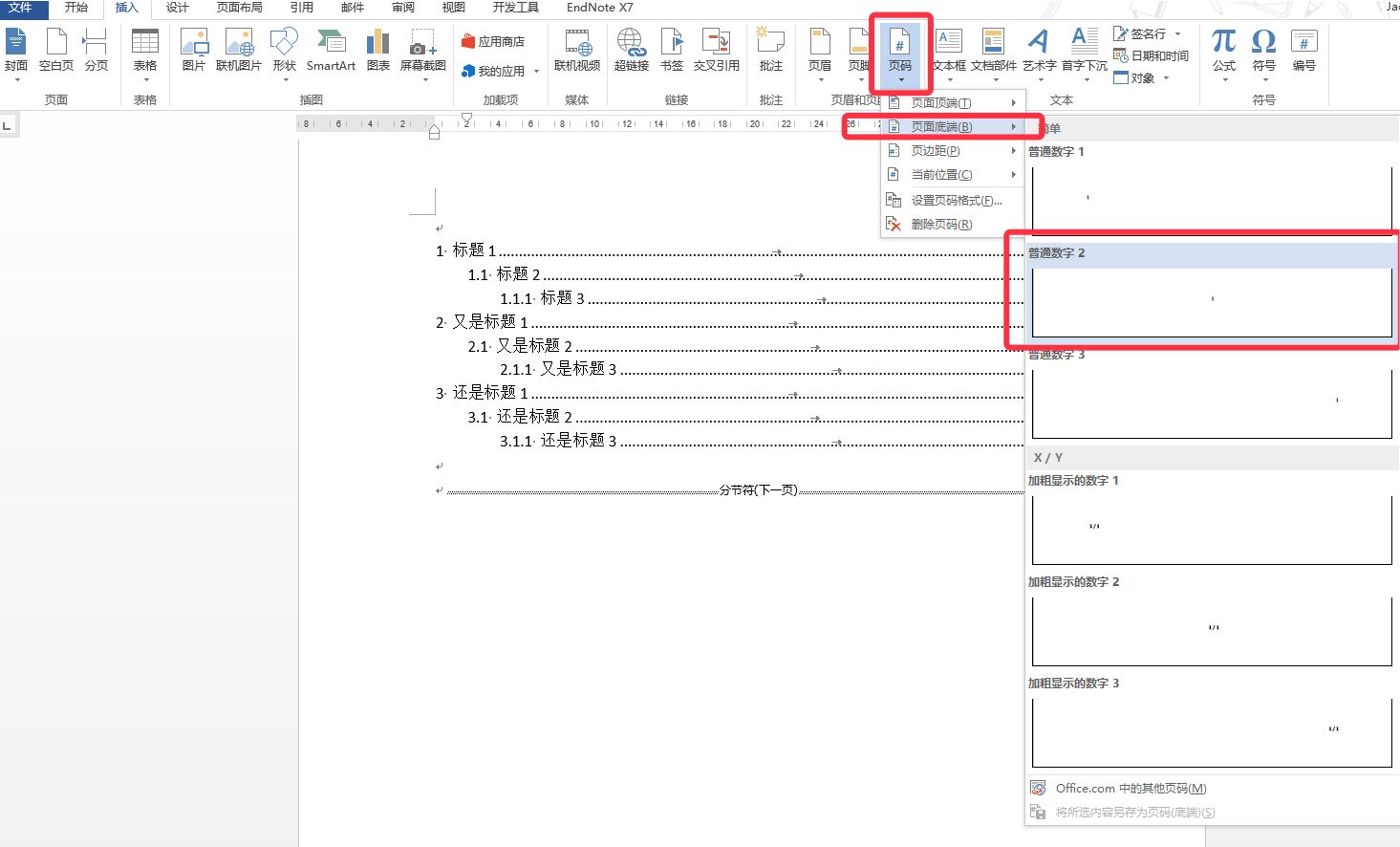Add a drop cap (首字下沉)
The image size is (1400, 847).
click(1085, 53)
